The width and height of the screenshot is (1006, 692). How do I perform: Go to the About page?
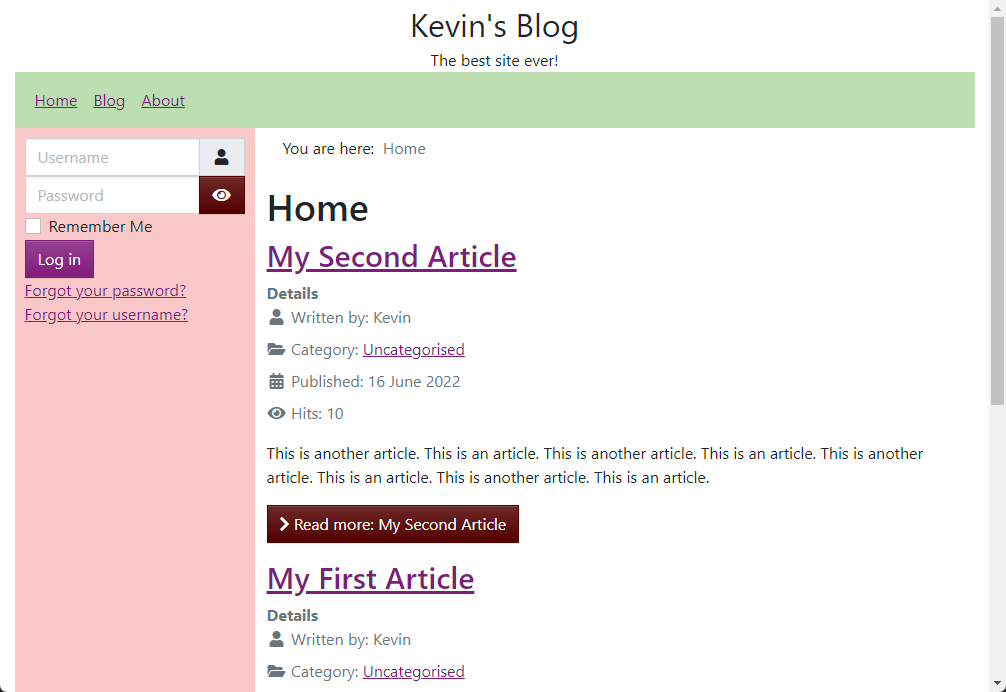point(163,101)
